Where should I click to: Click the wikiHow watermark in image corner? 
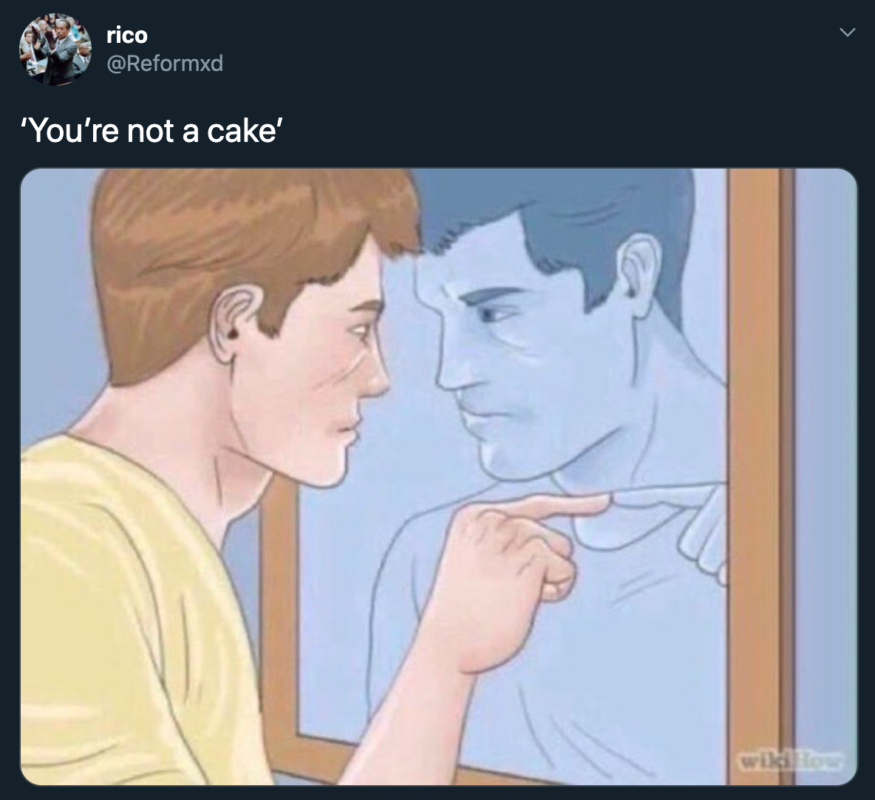point(792,759)
